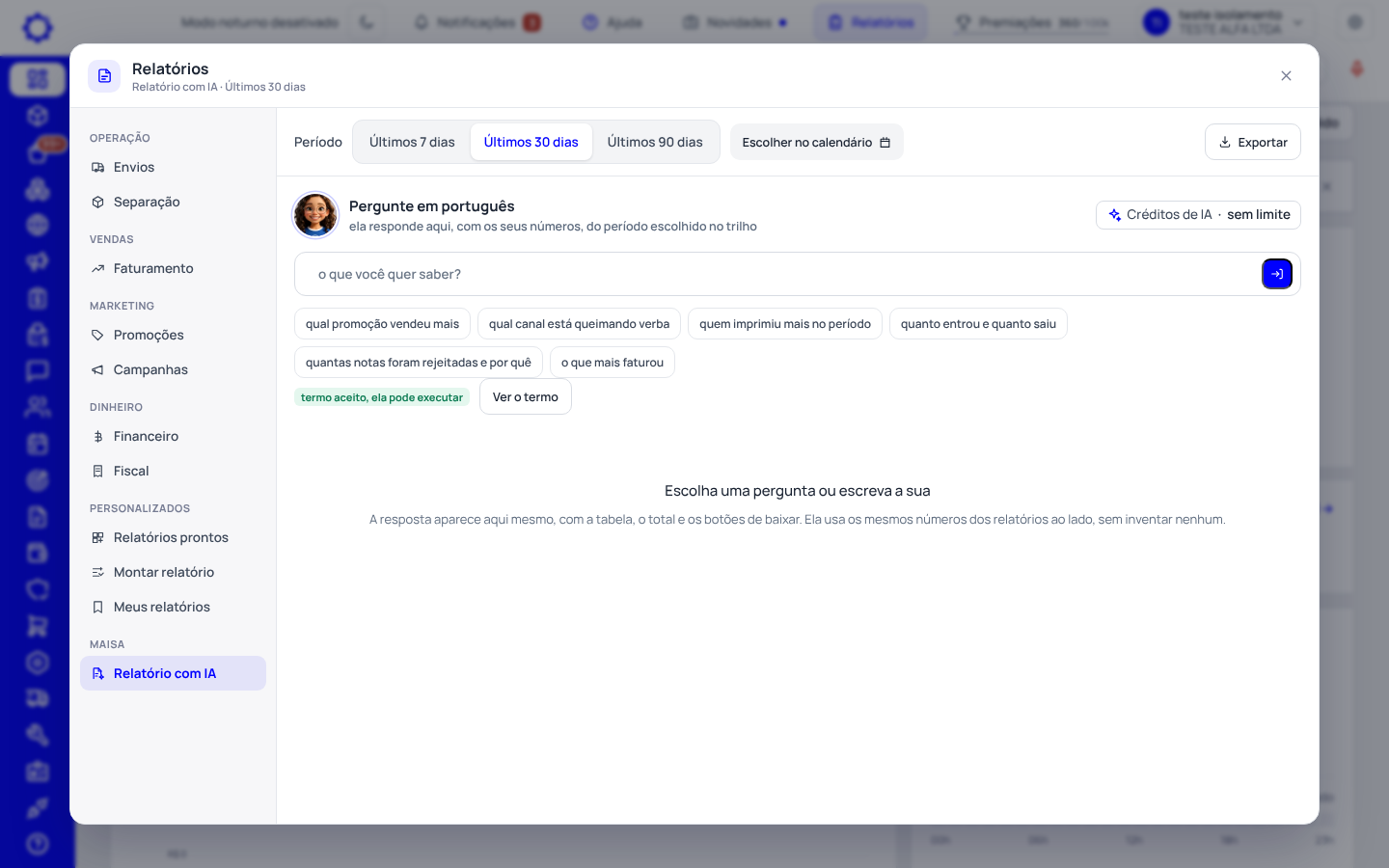Click 'termo aceito, ela pode executar' label

(x=382, y=397)
